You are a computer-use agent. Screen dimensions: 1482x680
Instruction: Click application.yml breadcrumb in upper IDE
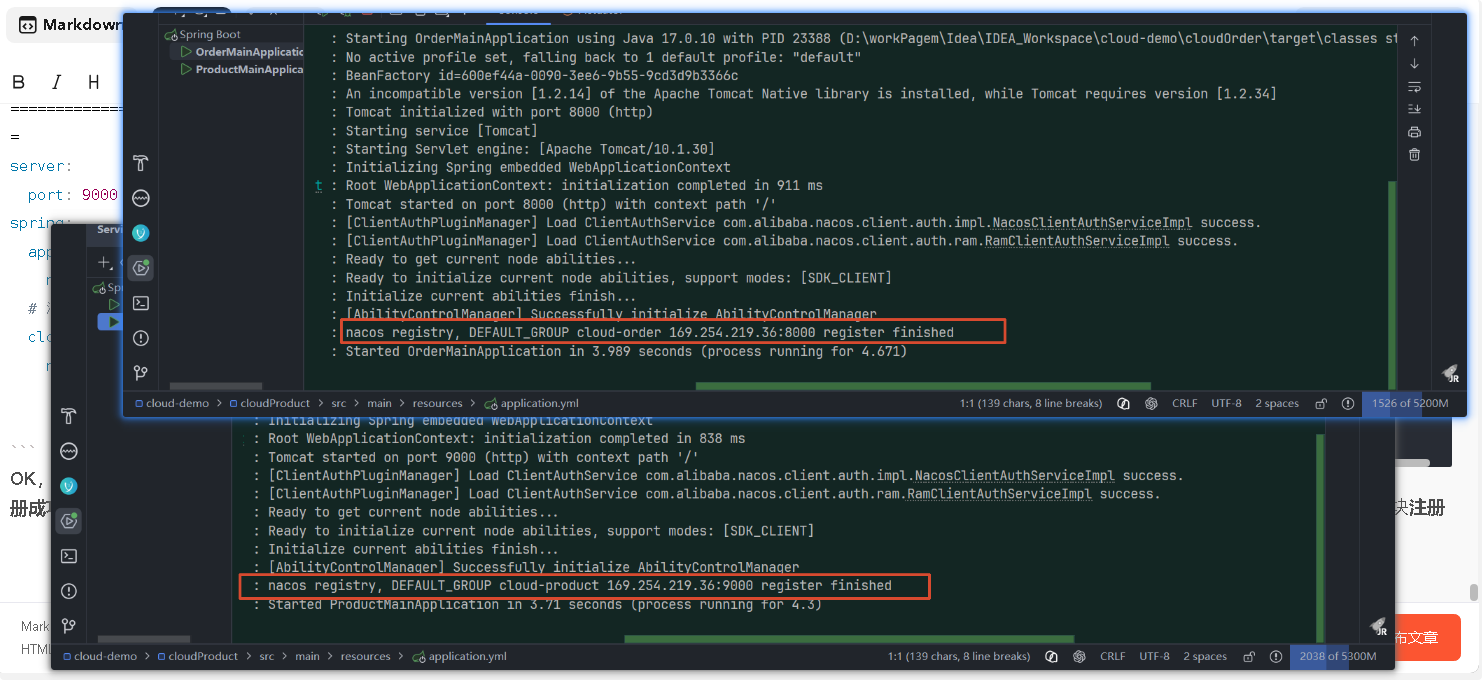(531, 404)
